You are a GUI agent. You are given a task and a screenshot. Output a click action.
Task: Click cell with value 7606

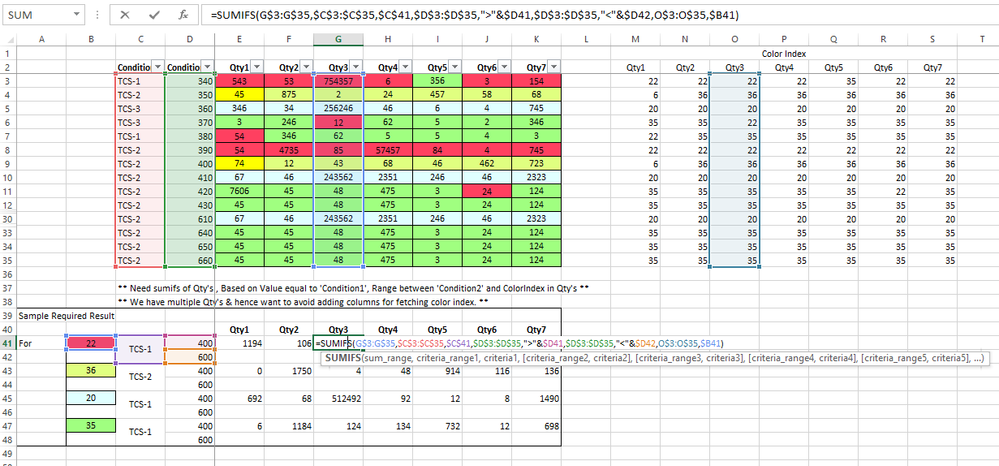pos(239,189)
